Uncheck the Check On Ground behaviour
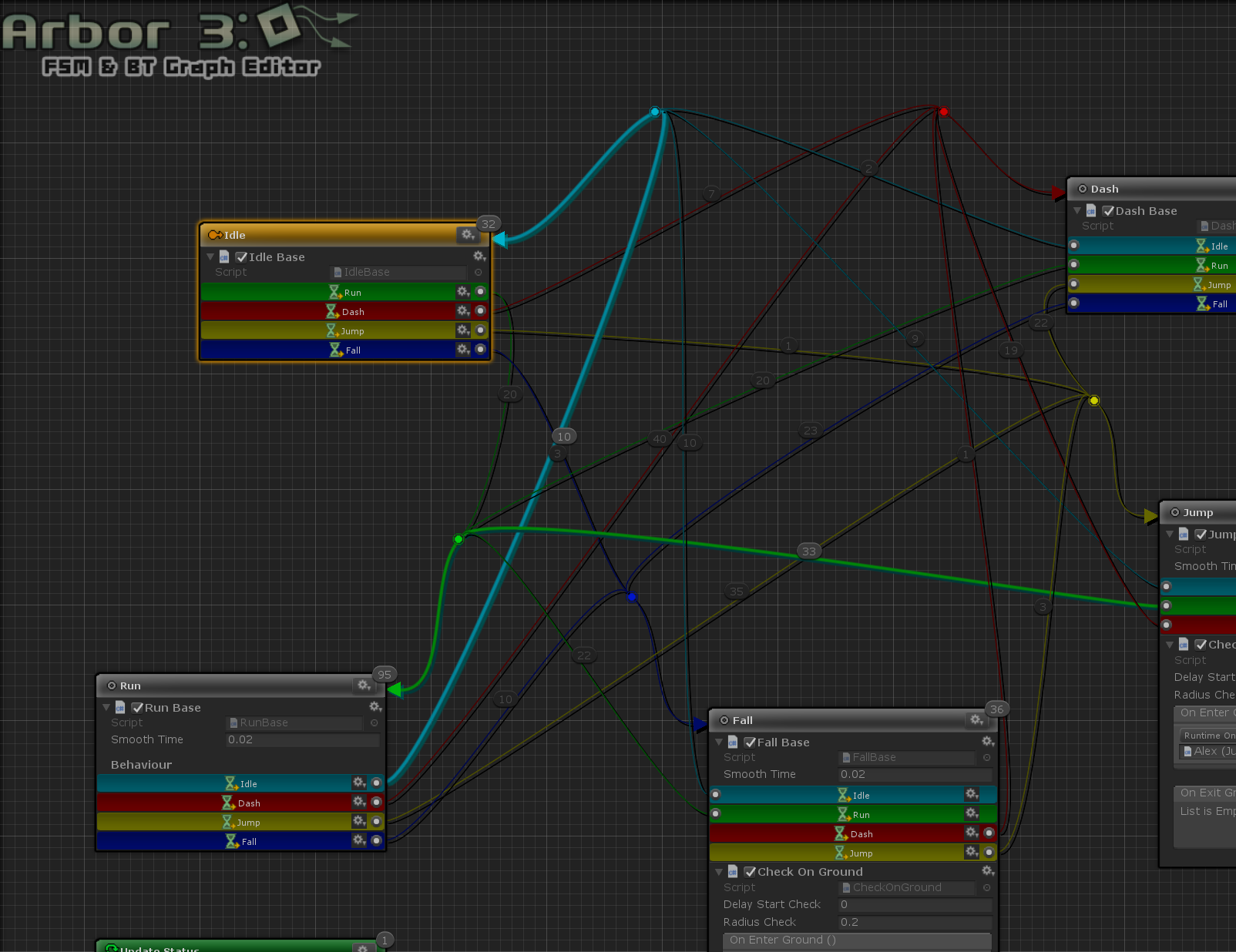Image resolution: width=1236 pixels, height=952 pixels. (x=750, y=872)
